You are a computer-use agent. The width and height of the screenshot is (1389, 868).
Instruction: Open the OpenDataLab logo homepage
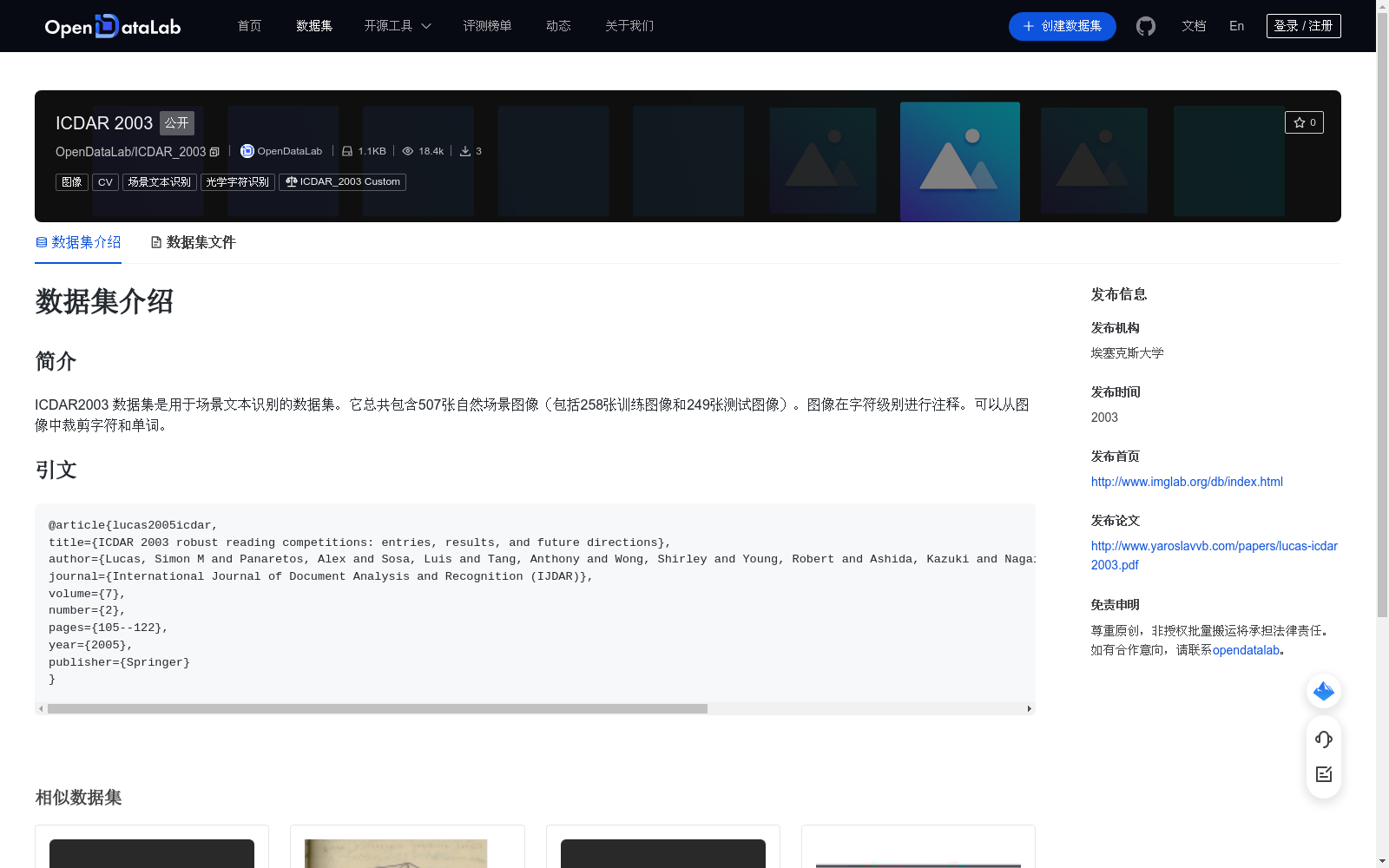(x=113, y=26)
